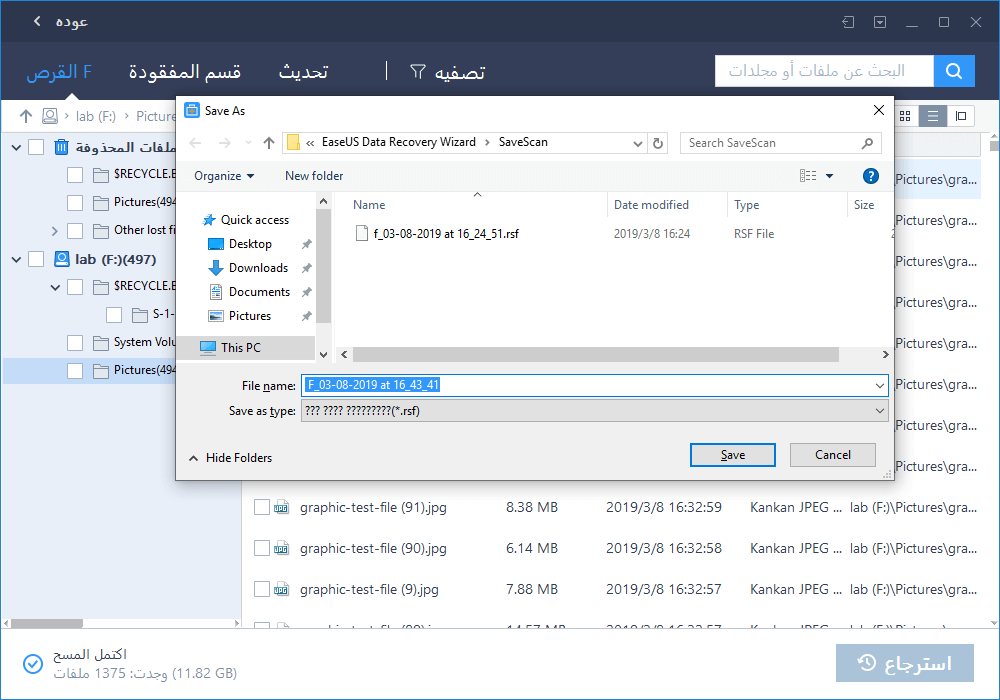The image size is (1000, 700).
Task: Collapse the Hide Folders chevron
Action: 193,458
